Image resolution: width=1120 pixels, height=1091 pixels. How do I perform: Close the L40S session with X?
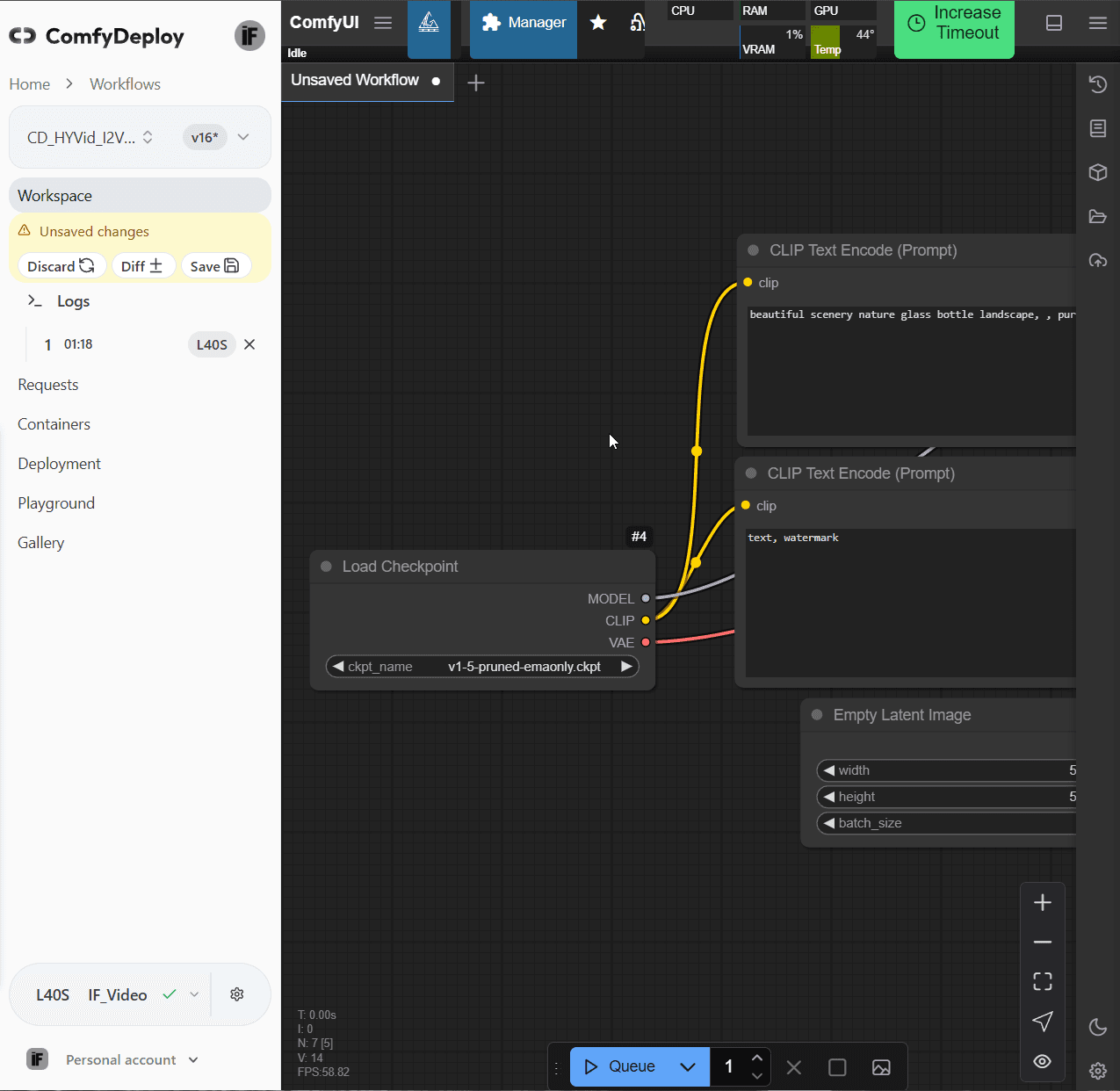click(x=249, y=344)
